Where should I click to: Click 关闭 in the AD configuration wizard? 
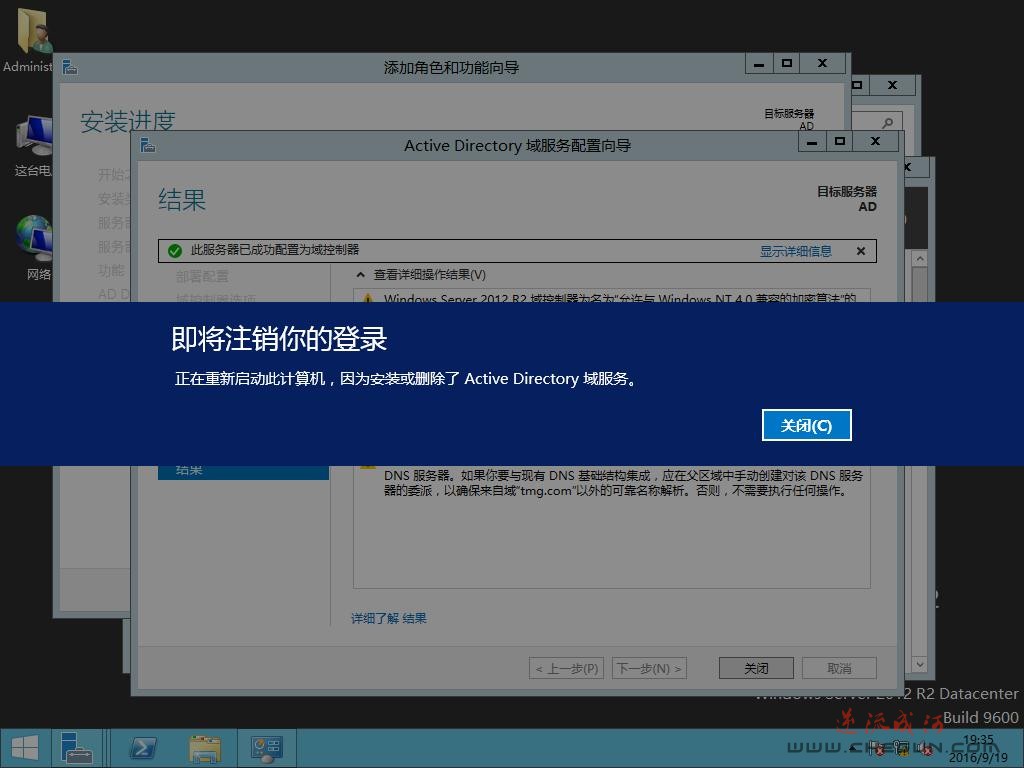point(756,668)
